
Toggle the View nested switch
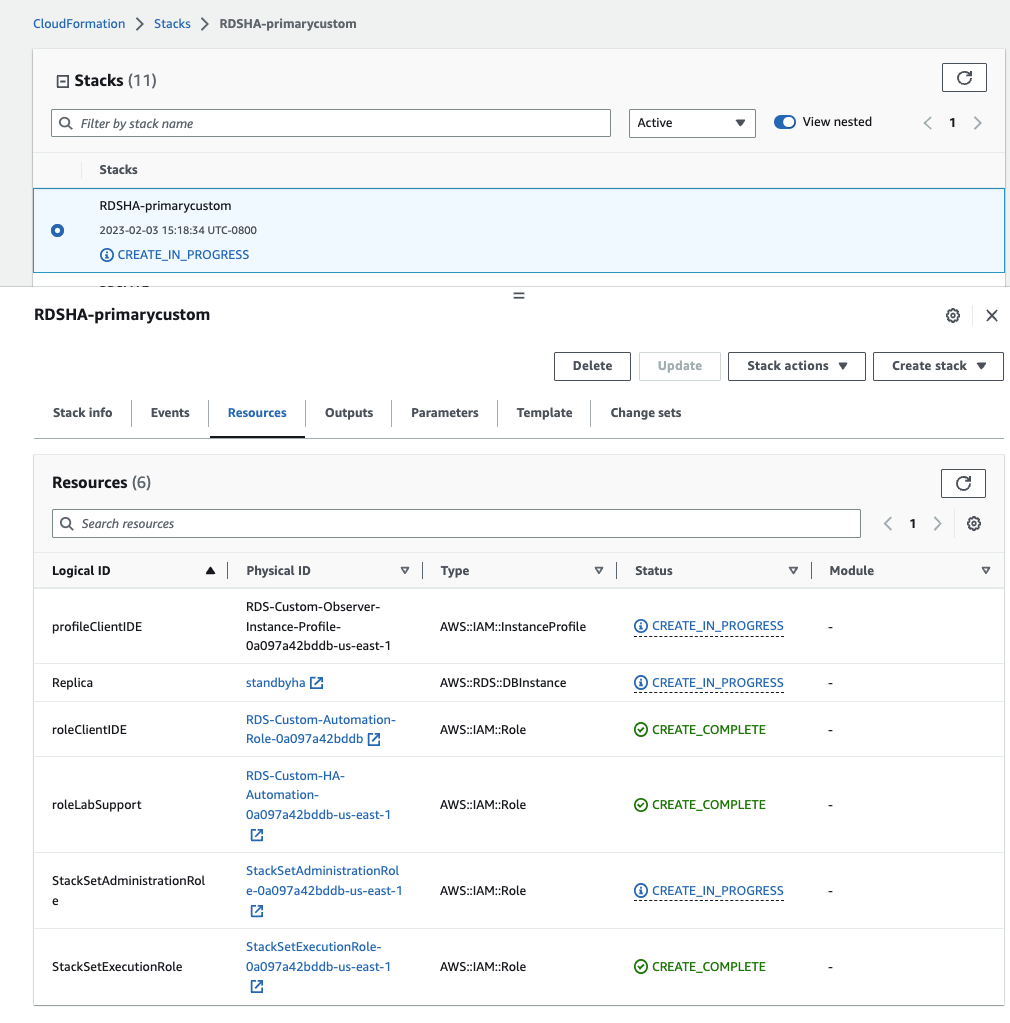785,122
